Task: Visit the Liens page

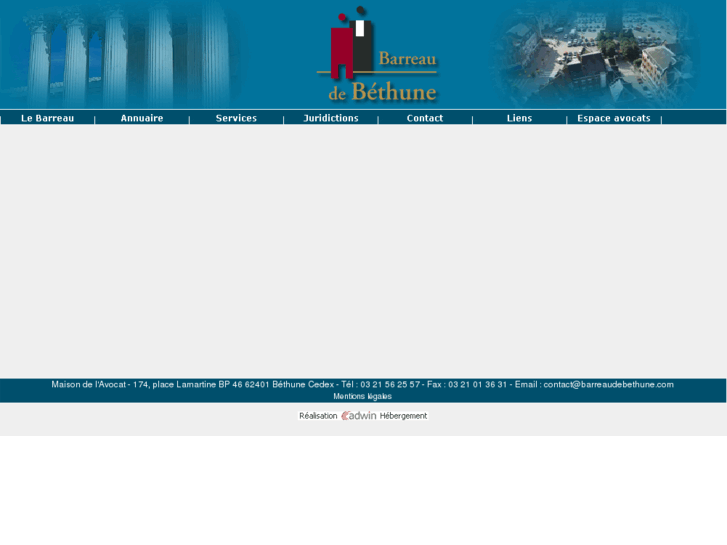Action: click(x=519, y=118)
